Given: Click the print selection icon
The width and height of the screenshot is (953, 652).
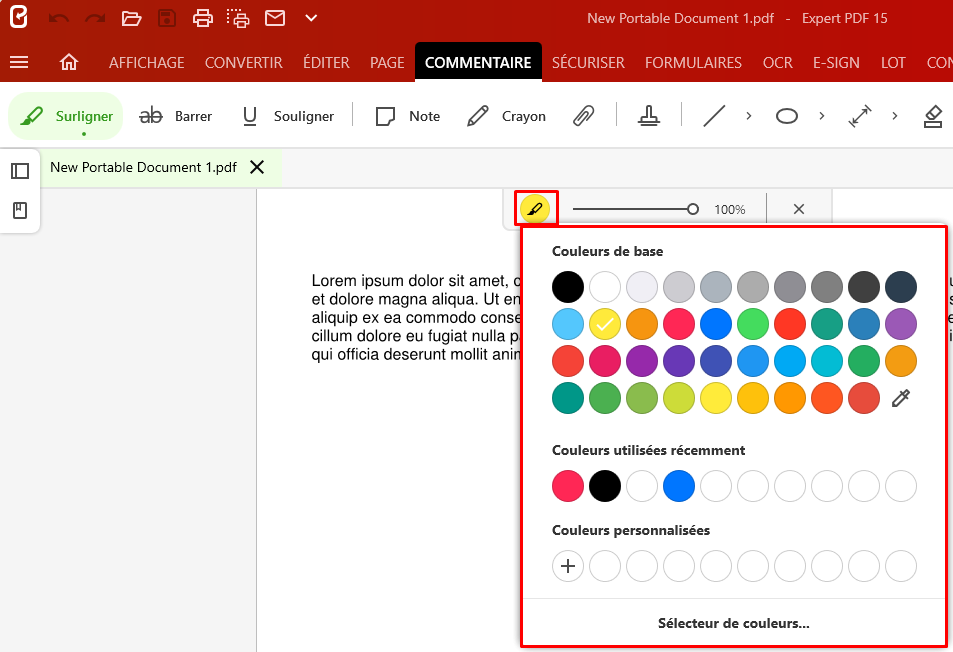Looking at the screenshot, I should 238,18.
